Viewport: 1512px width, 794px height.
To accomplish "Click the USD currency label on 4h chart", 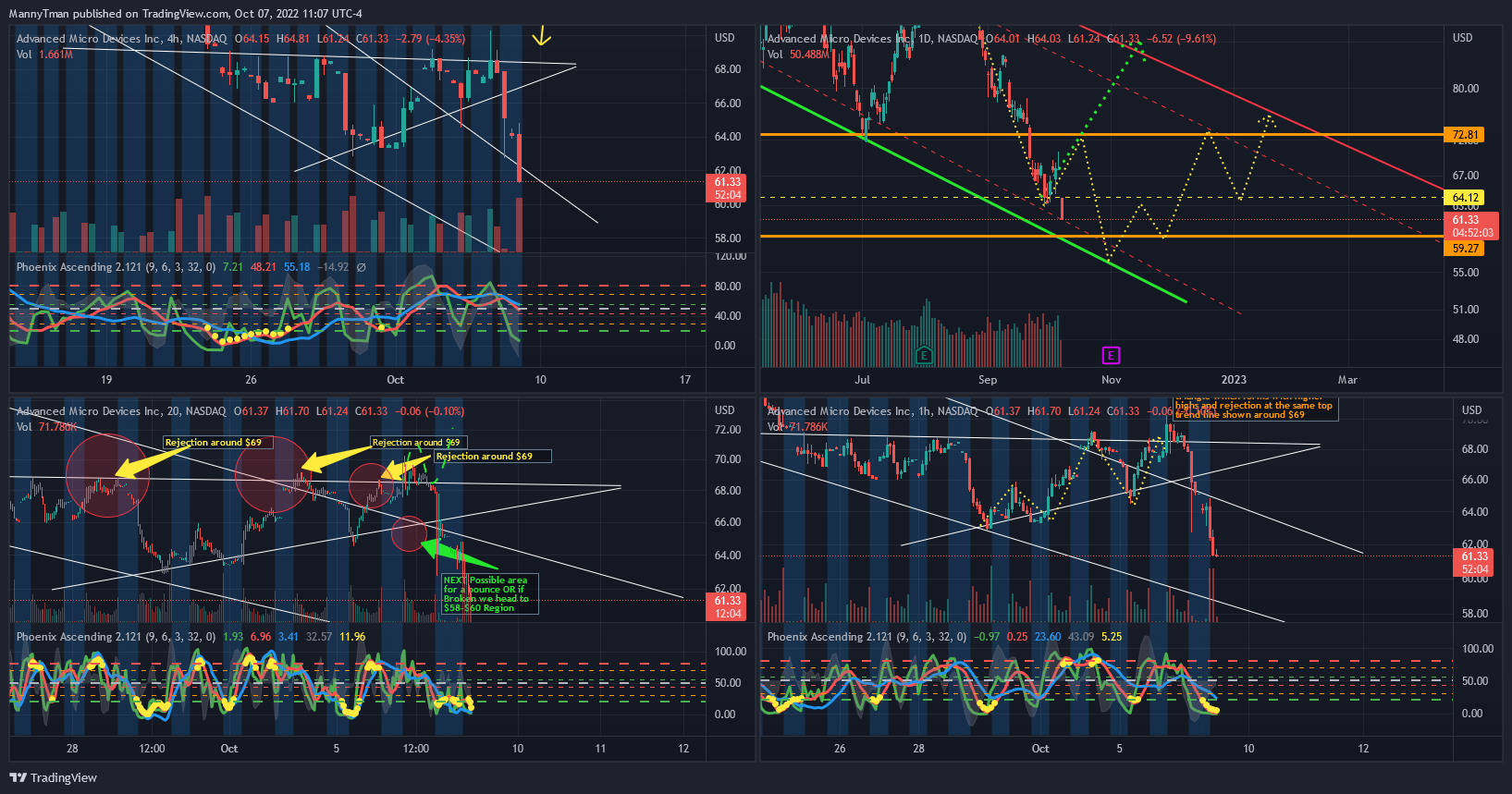I will pyautogui.click(x=724, y=38).
